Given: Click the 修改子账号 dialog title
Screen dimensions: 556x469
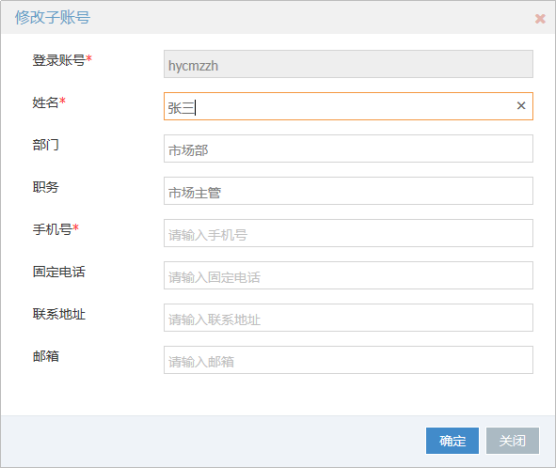Looking at the screenshot, I should 52,17.
